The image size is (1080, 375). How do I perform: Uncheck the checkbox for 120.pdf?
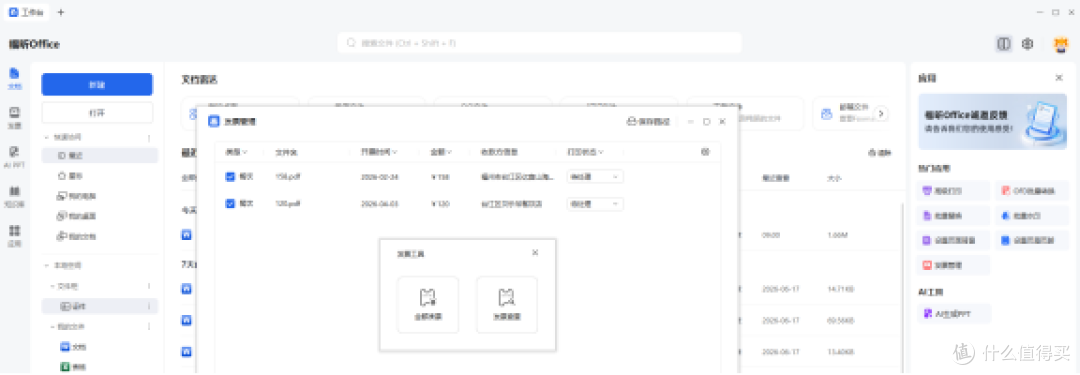pos(230,204)
